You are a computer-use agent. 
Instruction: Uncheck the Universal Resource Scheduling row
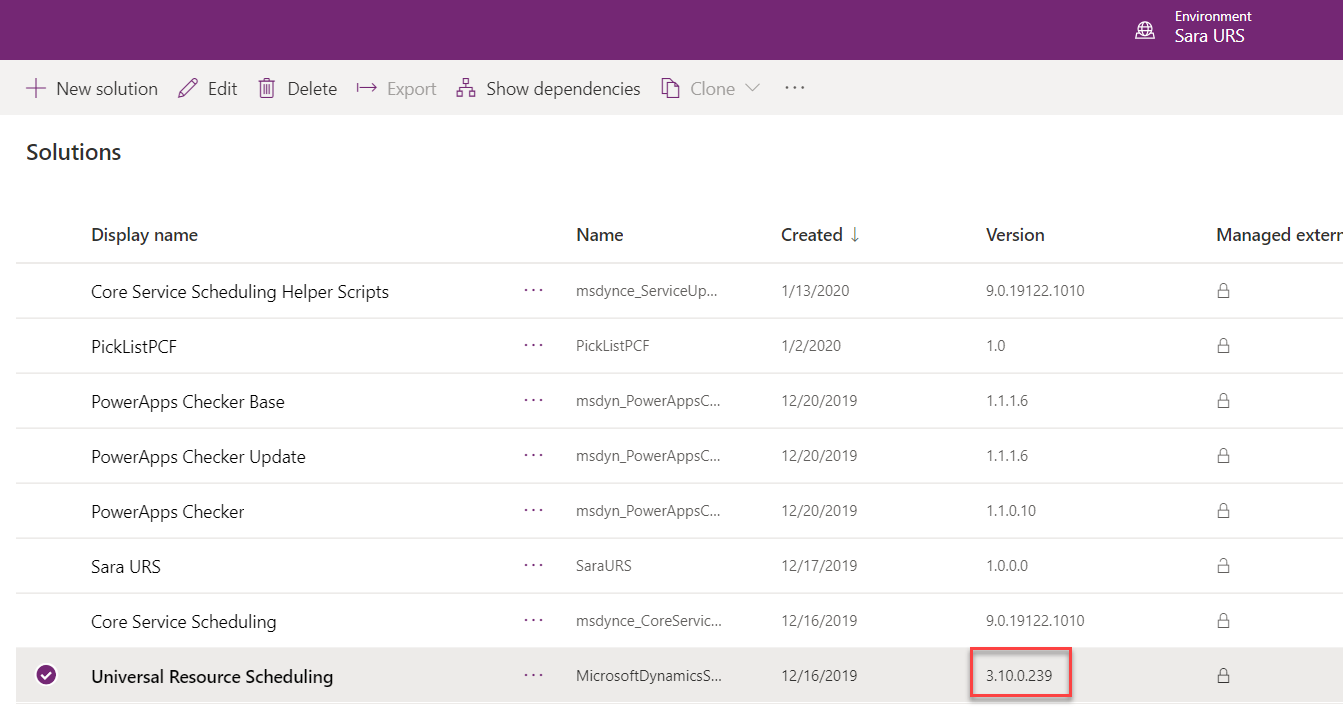46,675
